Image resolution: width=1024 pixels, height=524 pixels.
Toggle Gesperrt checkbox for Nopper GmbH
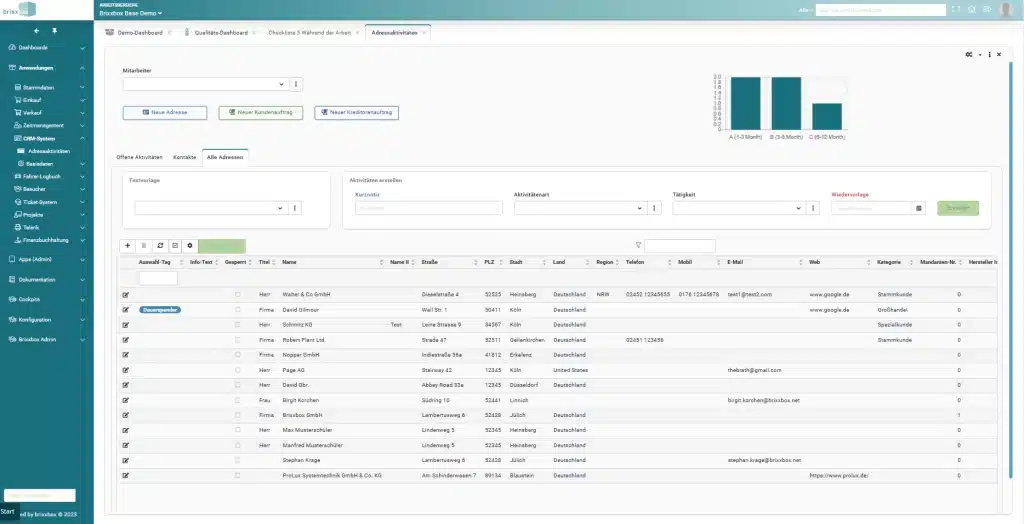point(238,355)
